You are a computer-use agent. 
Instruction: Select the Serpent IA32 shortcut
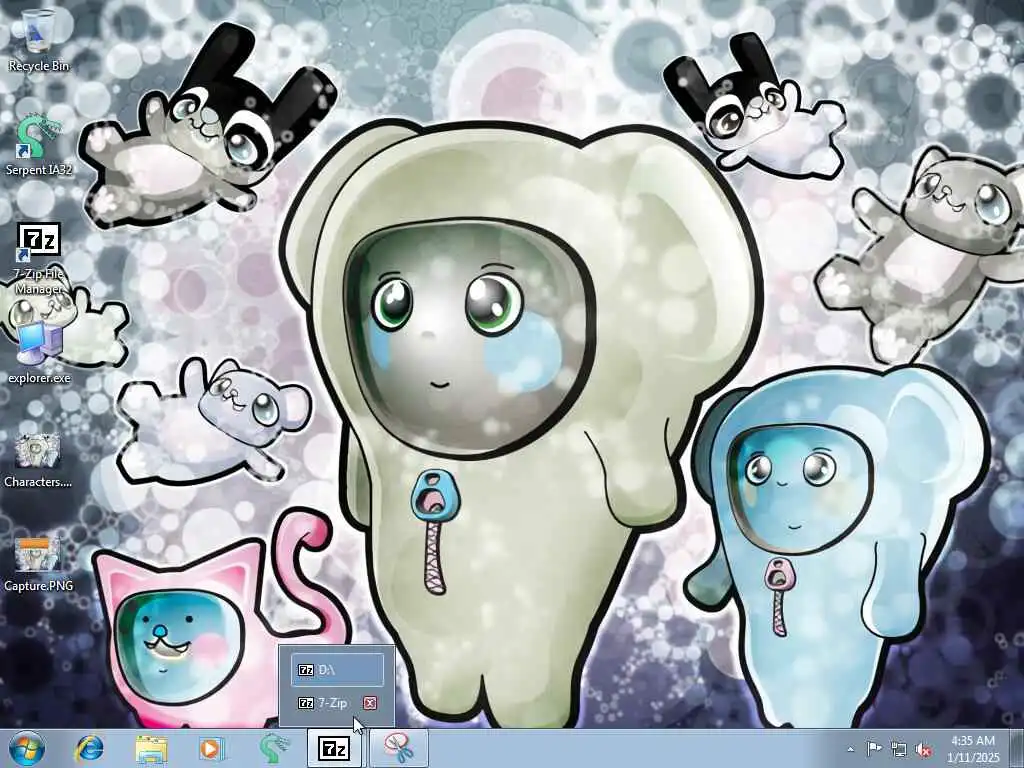(38, 145)
